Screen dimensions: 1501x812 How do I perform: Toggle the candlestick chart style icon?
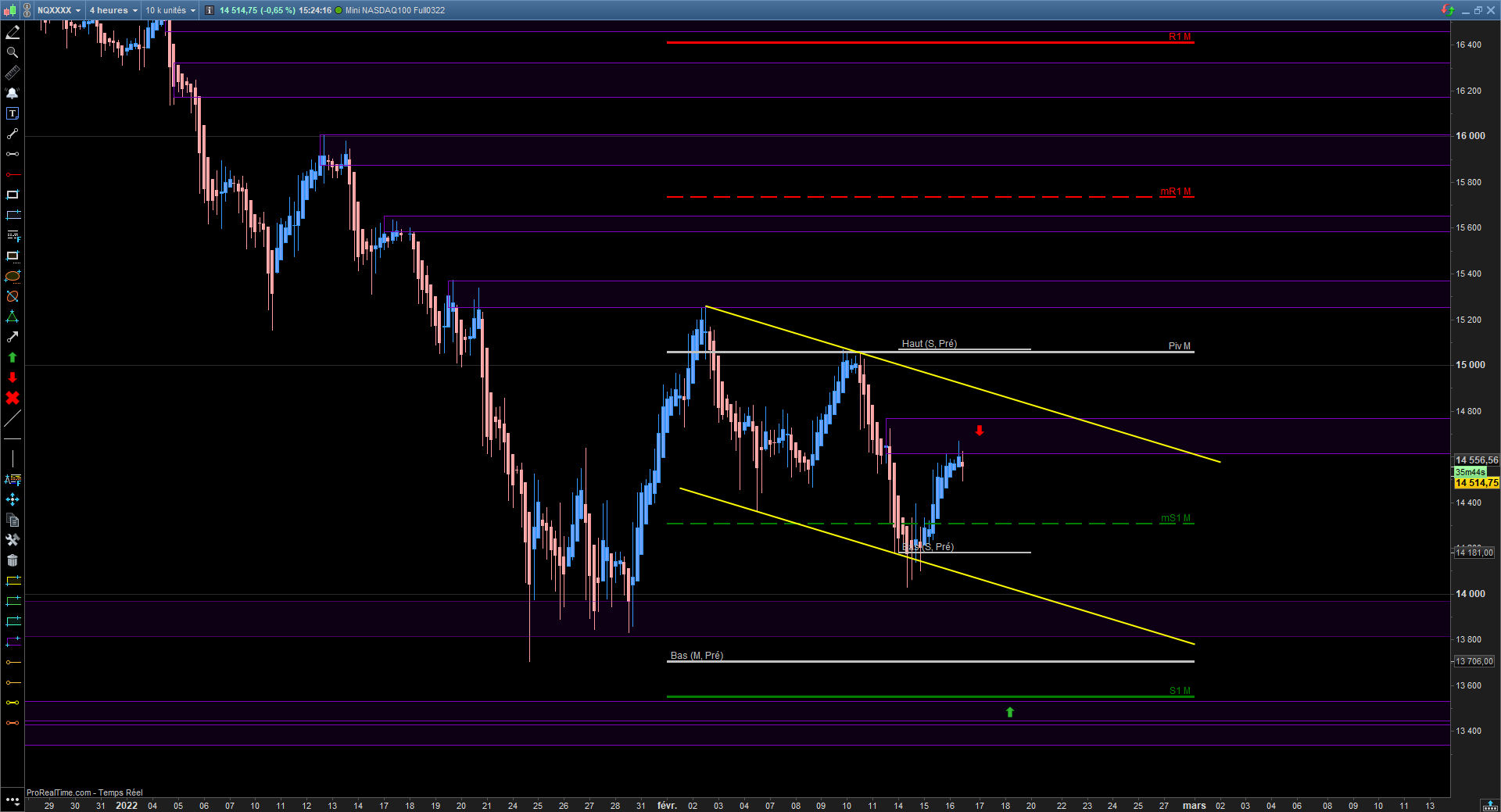(x=9, y=10)
